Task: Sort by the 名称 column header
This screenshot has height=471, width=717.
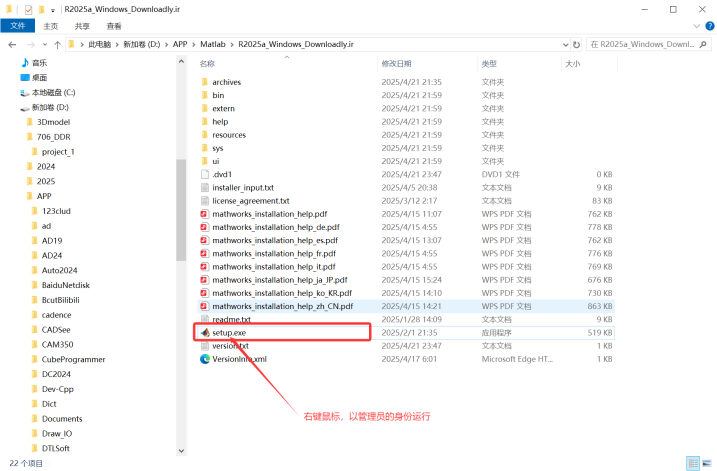Action: (x=207, y=64)
